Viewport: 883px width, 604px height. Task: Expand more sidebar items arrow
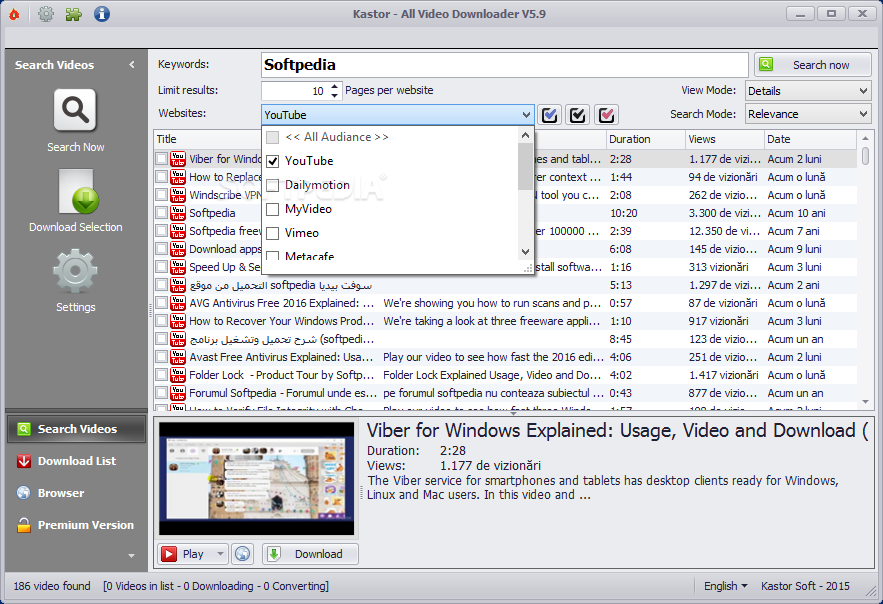pyautogui.click(x=131, y=556)
